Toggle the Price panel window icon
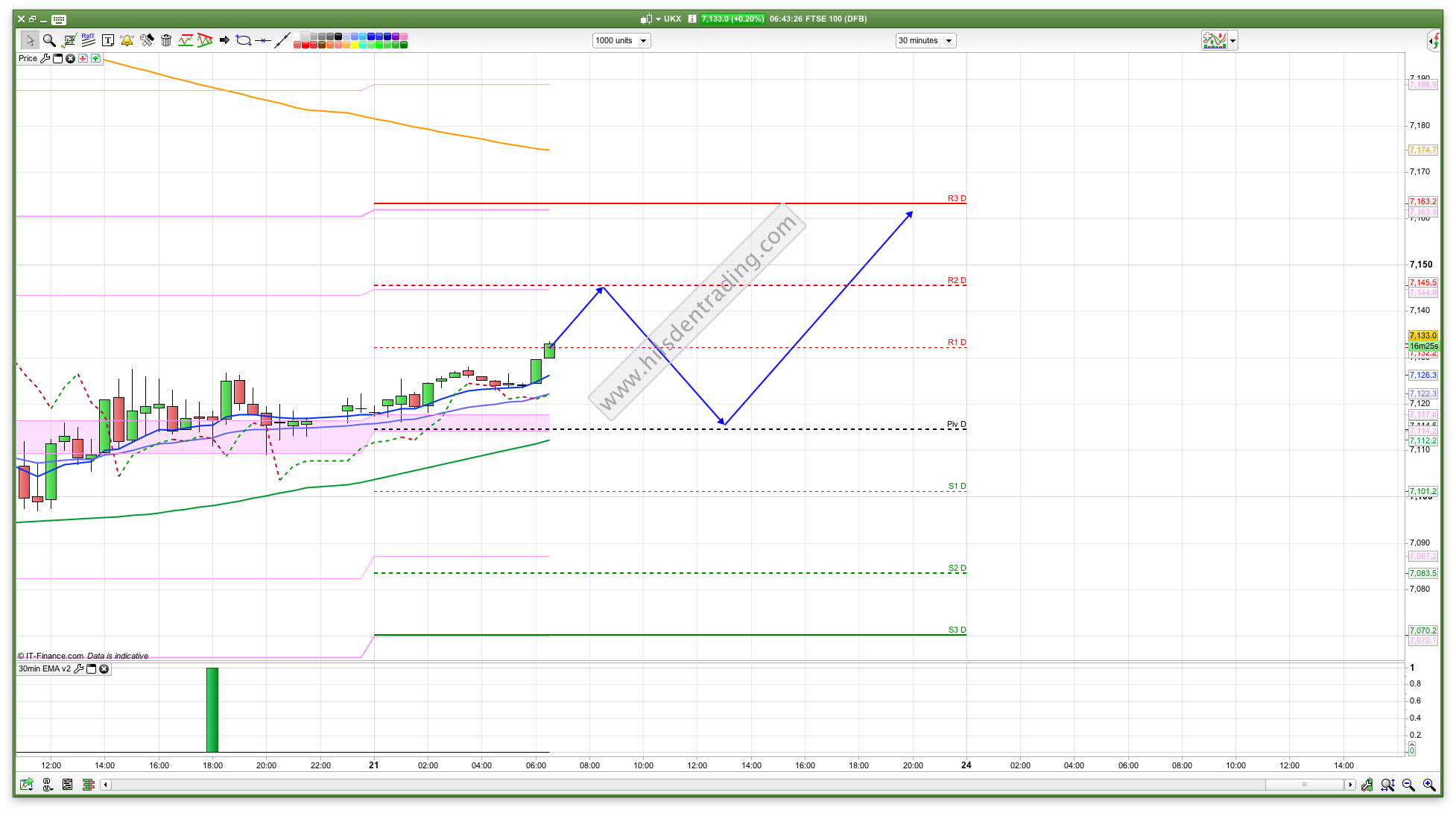1456x813 pixels. [x=57, y=58]
